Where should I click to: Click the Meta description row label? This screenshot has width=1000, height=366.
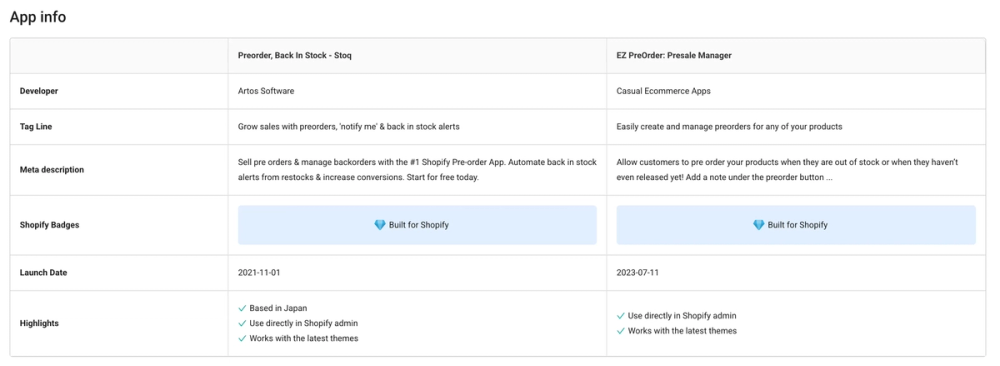(x=51, y=170)
